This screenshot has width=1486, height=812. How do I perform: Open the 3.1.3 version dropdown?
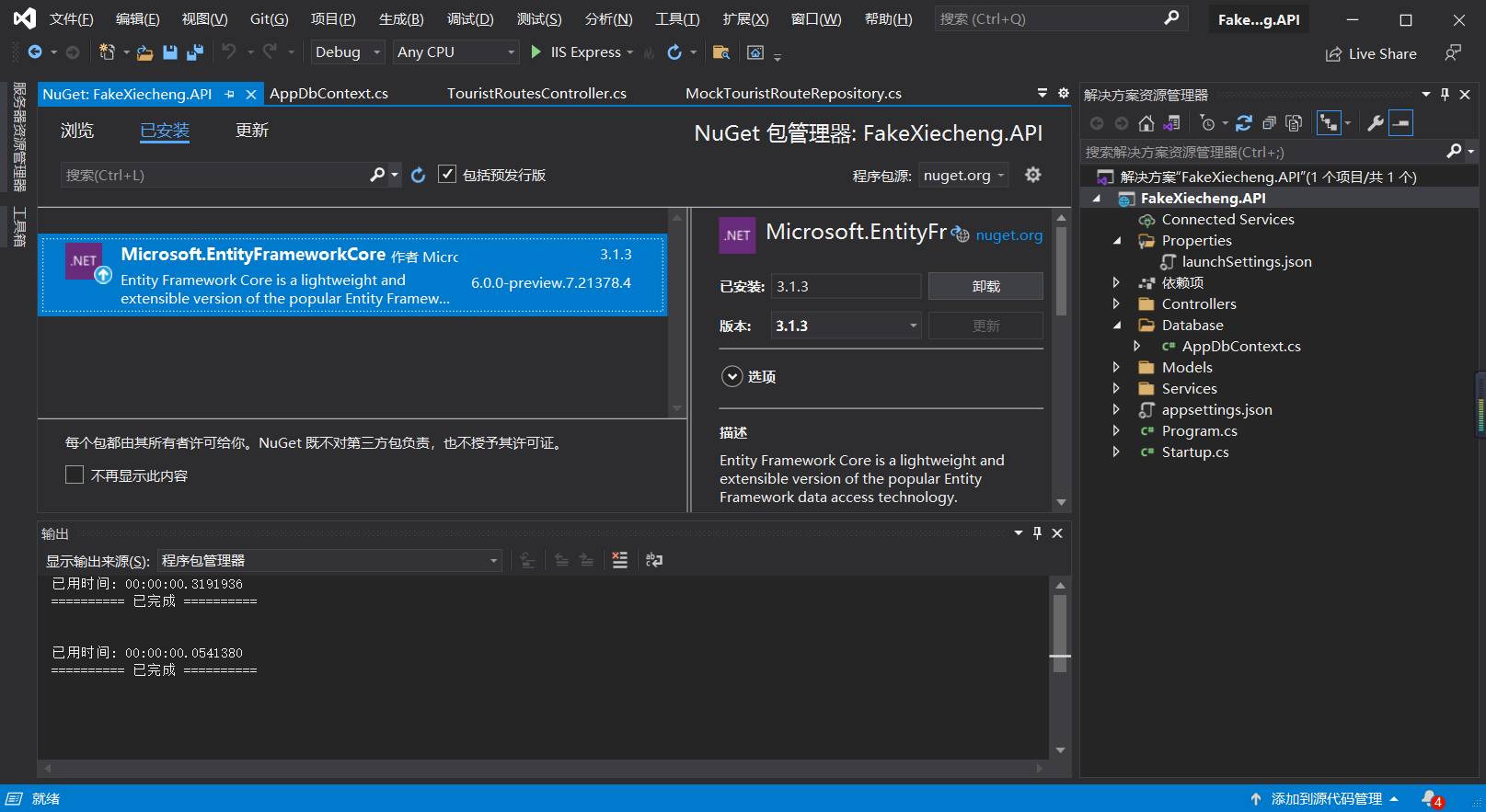pyautogui.click(x=846, y=326)
